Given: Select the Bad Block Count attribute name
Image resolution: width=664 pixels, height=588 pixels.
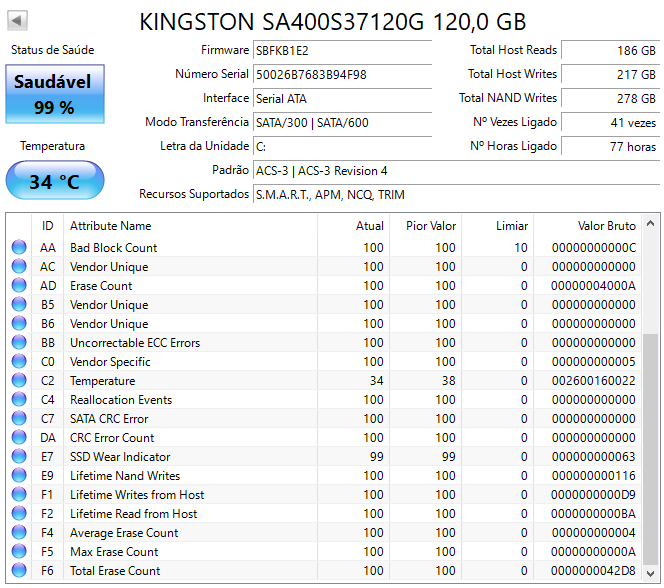Looking at the screenshot, I should pos(113,247).
